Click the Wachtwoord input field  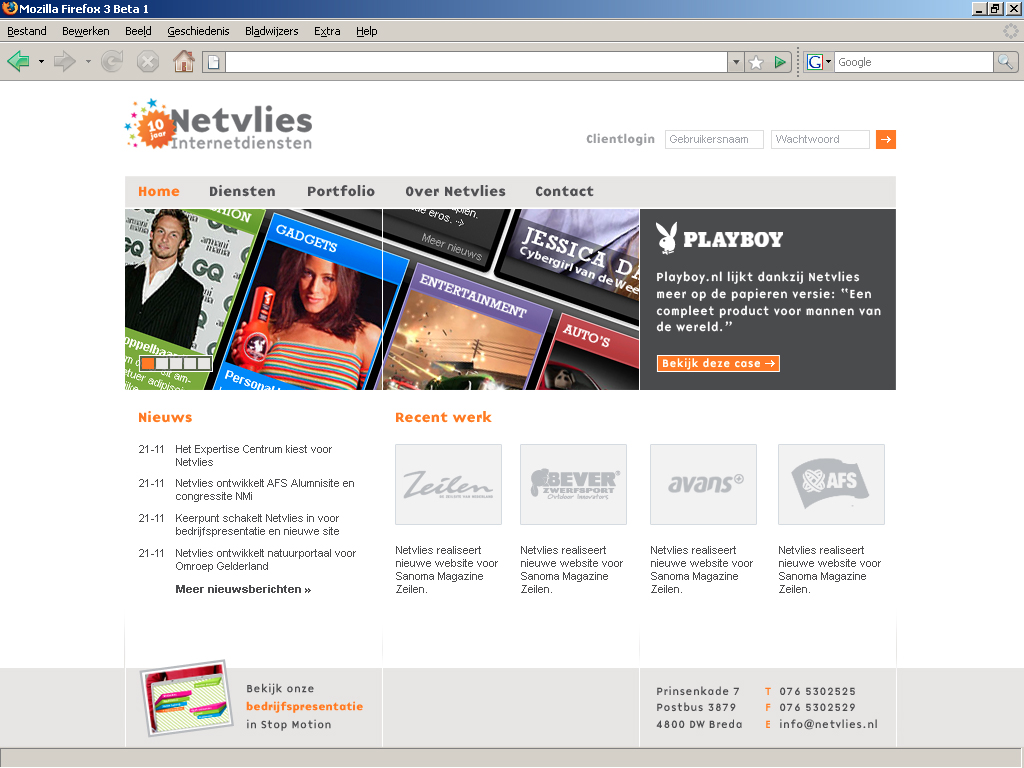pyautogui.click(x=820, y=139)
